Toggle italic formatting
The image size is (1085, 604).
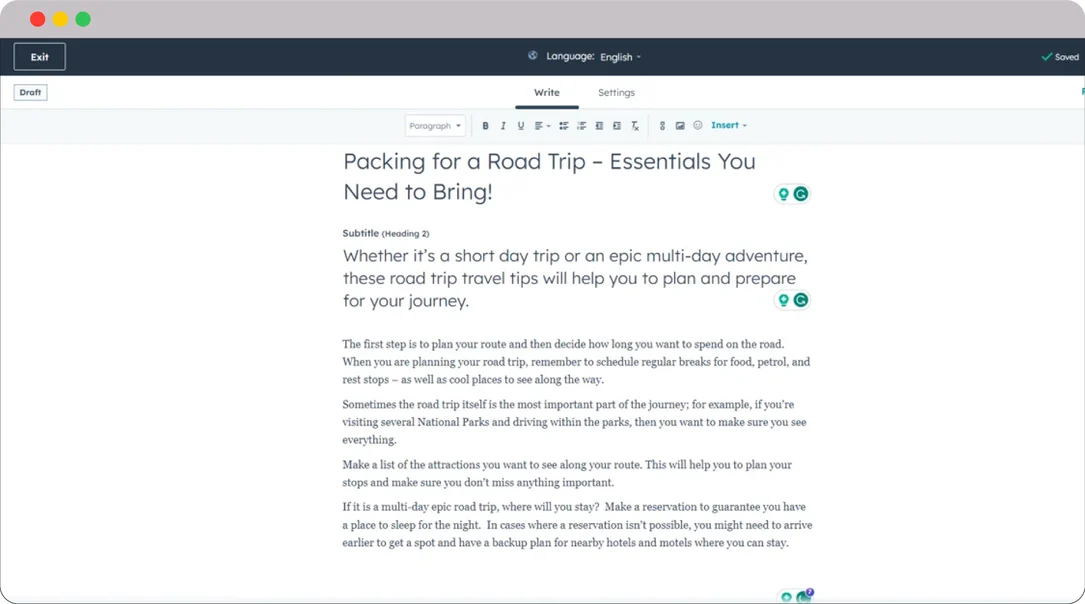(503, 126)
